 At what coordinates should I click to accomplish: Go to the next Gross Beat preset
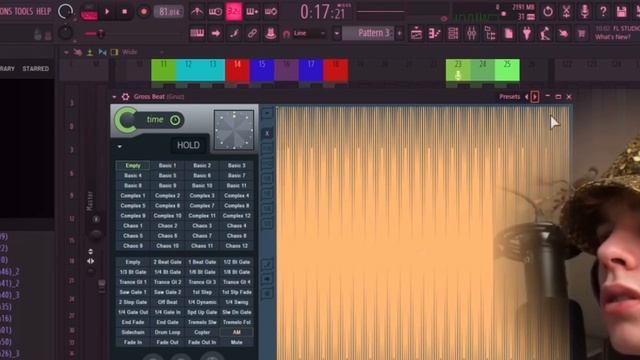[x=535, y=97]
